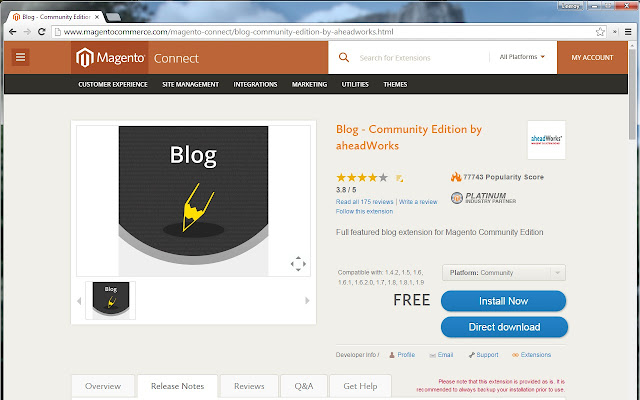This screenshot has width=640, height=400.
Task: Click the tab's Magento favicon
Action: (x=16, y=17)
